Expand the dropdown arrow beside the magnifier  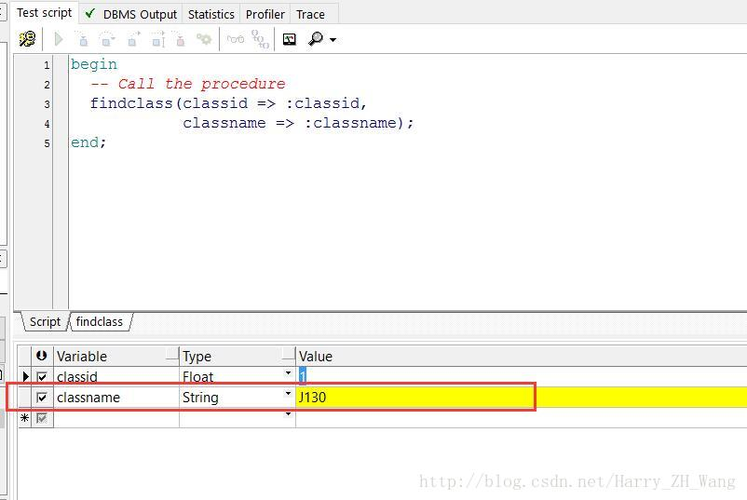(x=333, y=40)
